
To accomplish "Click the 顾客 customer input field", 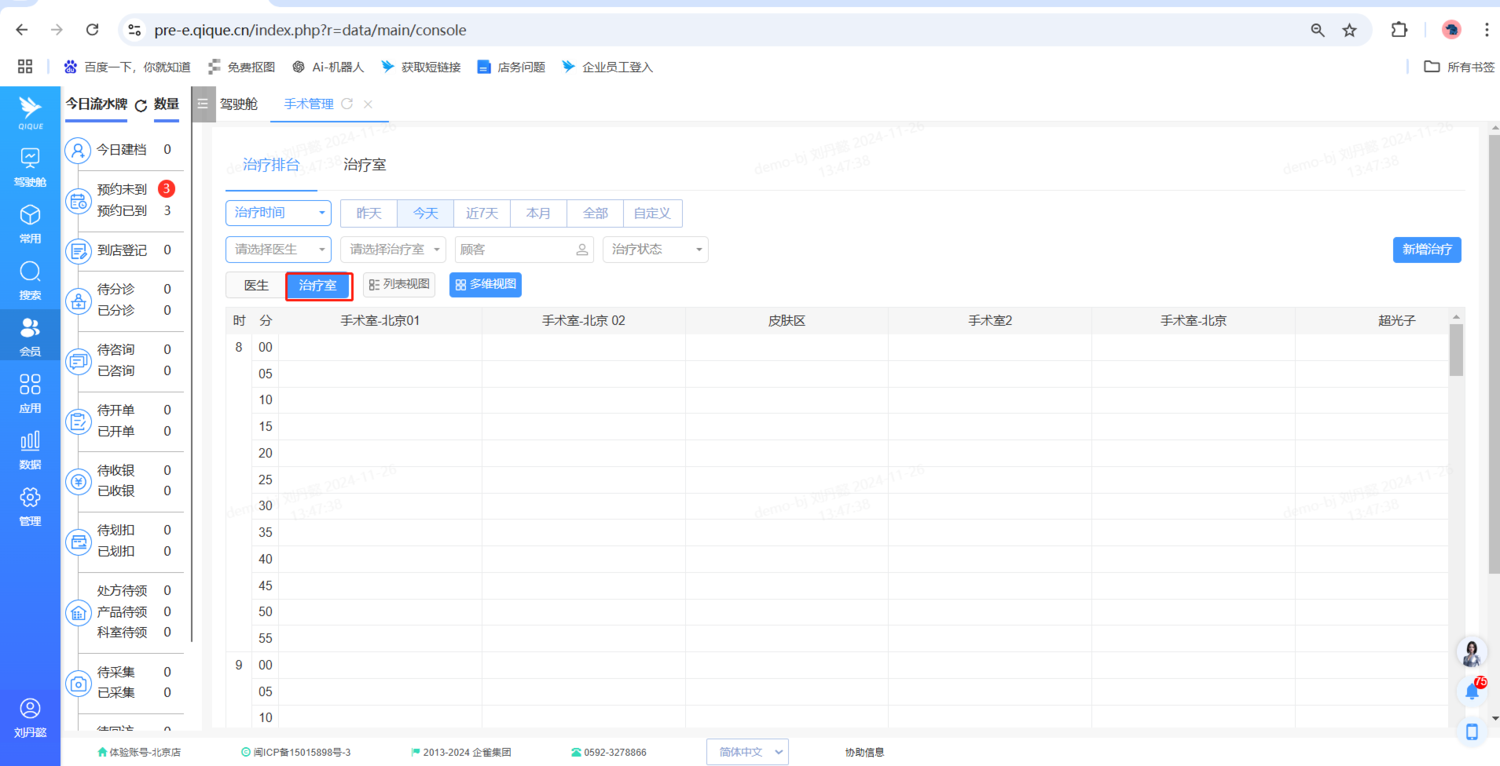I will (515, 249).
